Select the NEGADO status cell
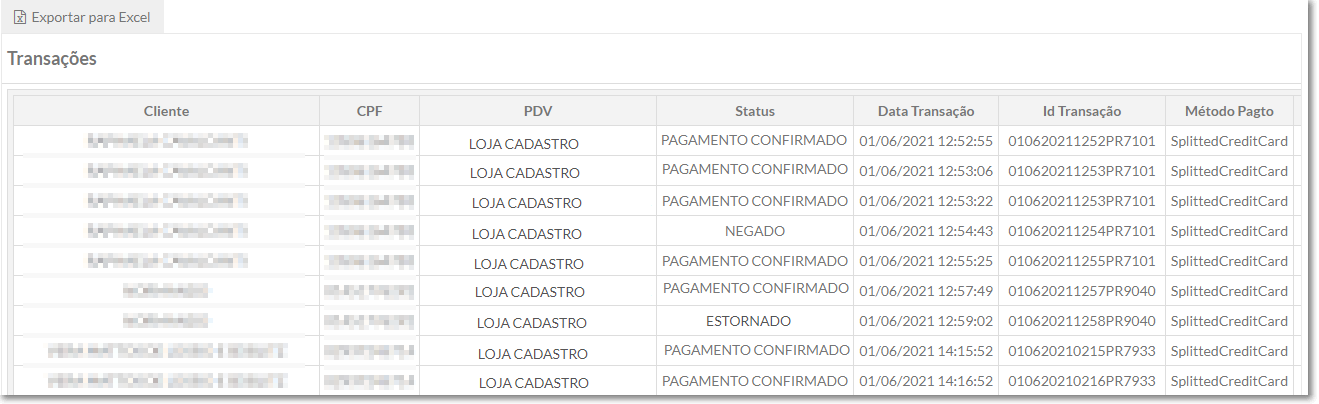 click(755, 231)
